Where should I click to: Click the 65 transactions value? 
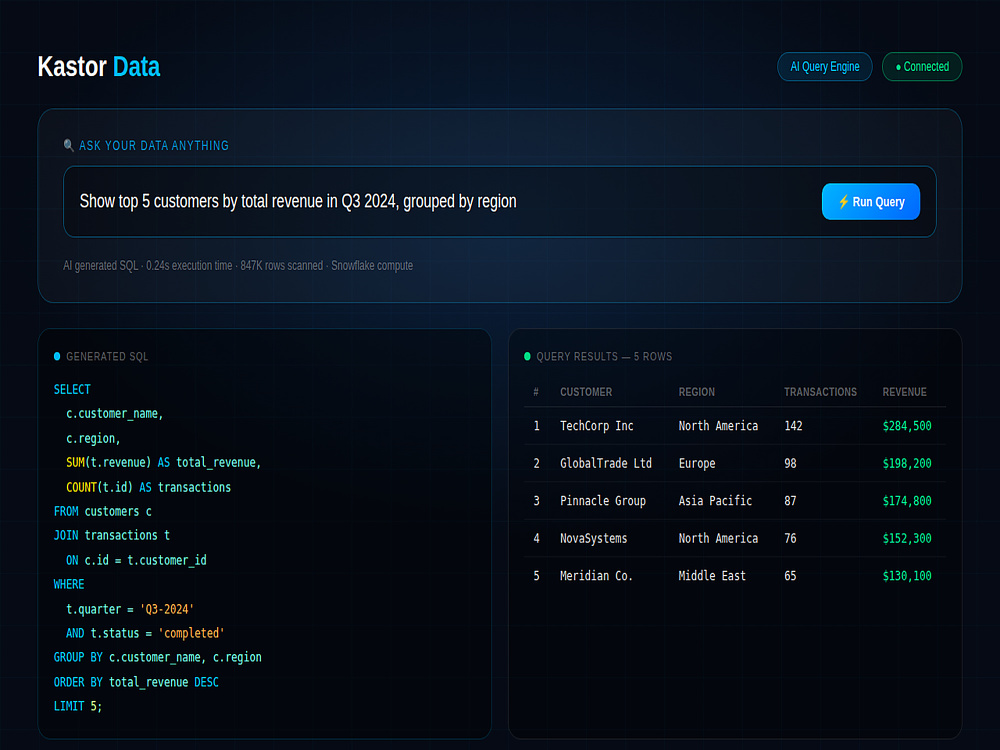790,576
